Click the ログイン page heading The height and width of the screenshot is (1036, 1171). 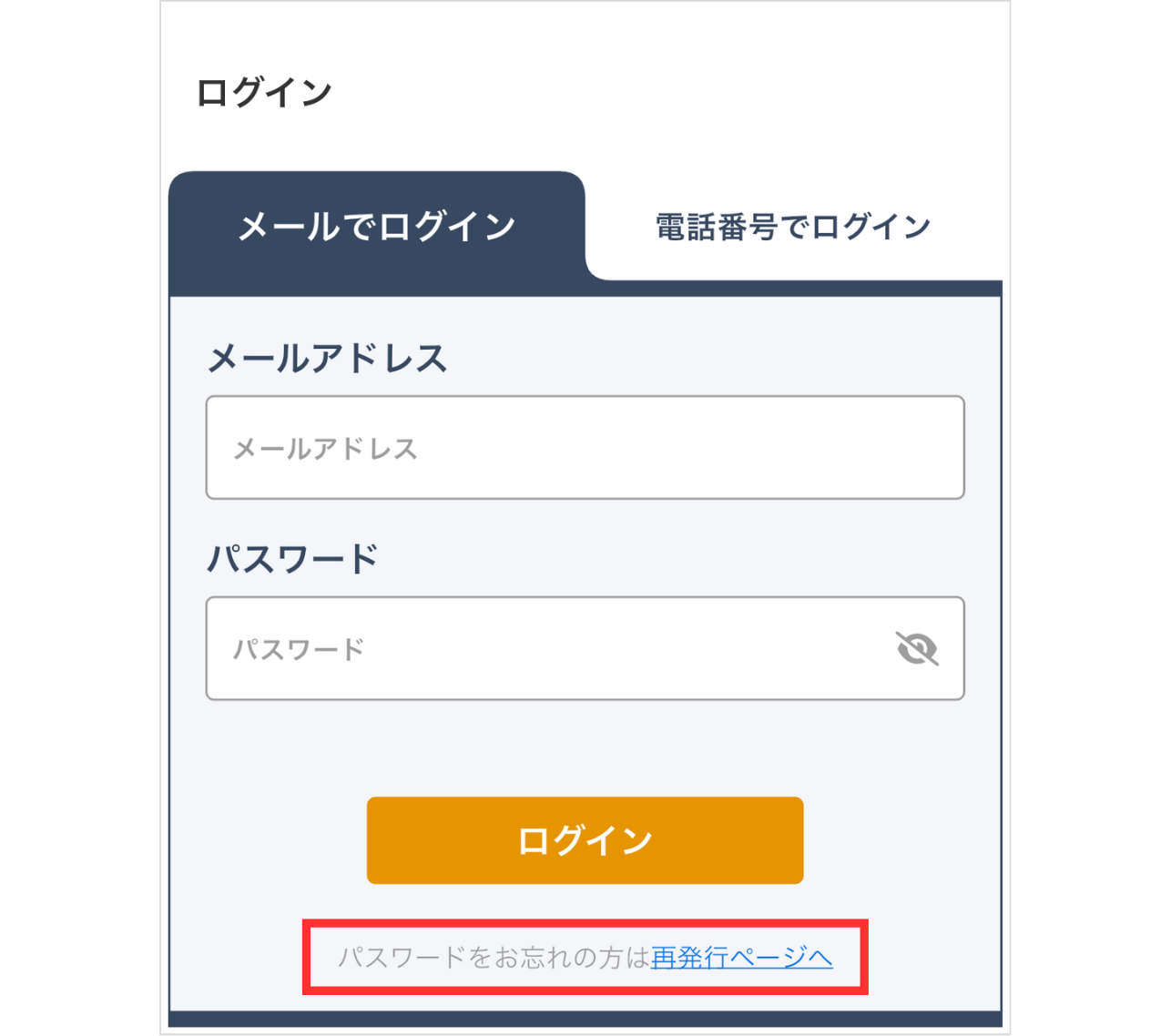pyautogui.click(x=264, y=93)
